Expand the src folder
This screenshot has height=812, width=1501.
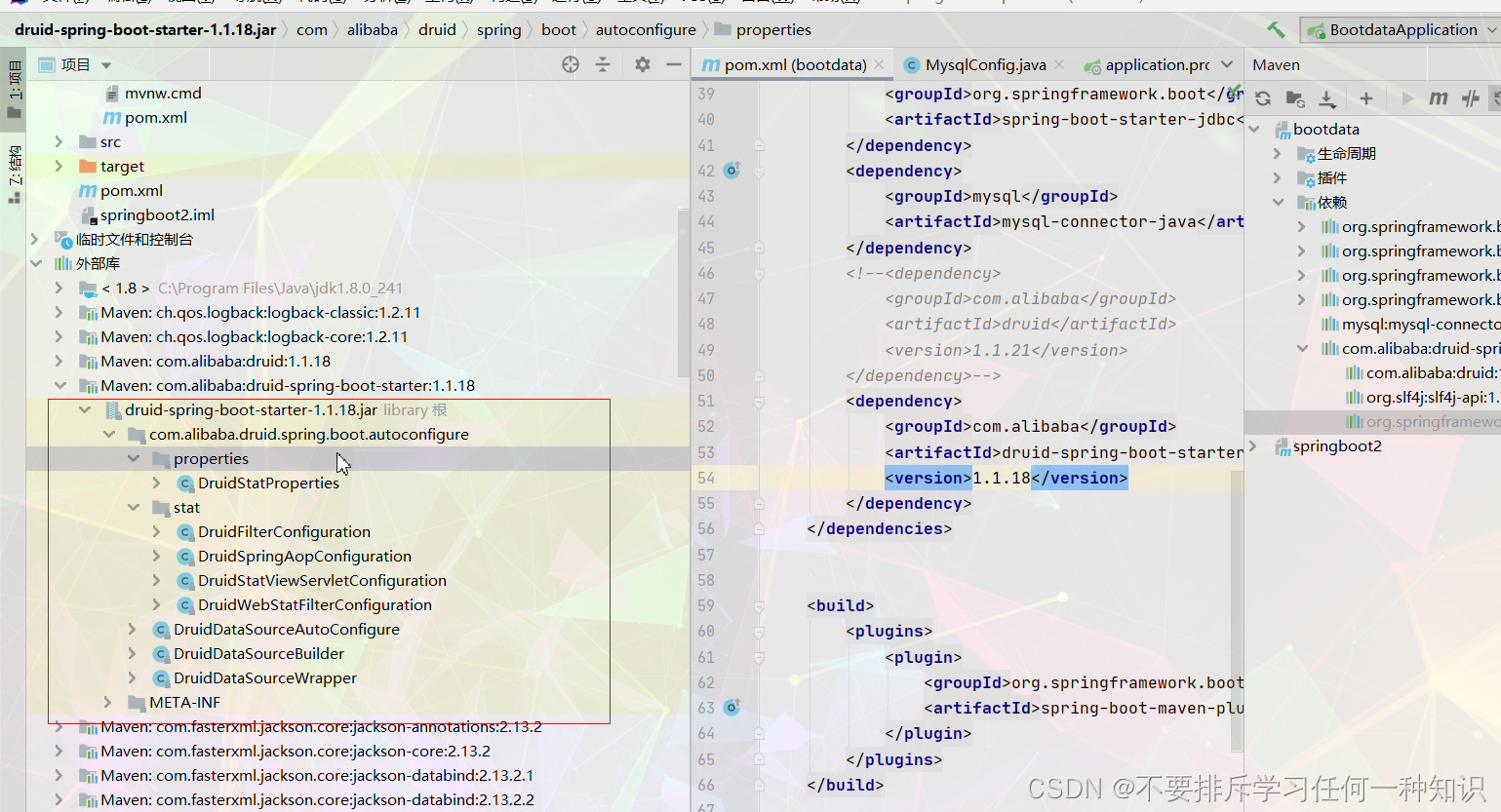(59, 141)
